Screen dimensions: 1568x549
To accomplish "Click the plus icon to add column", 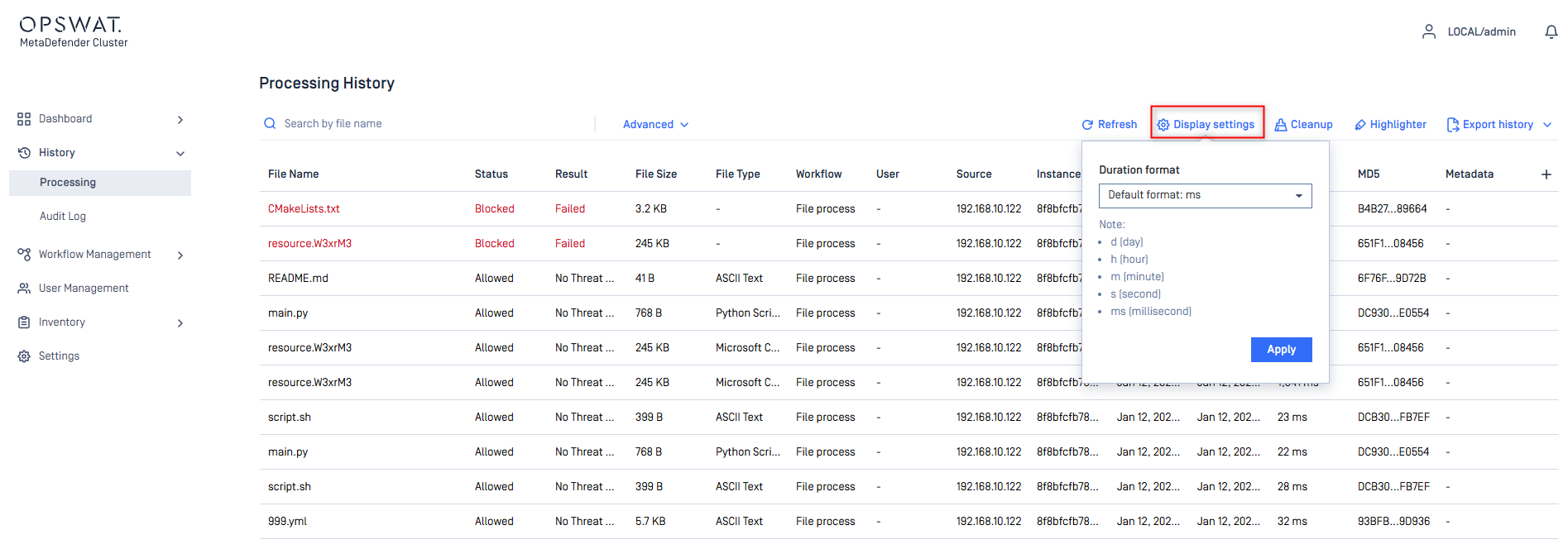I will click(x=1546, y=174).
